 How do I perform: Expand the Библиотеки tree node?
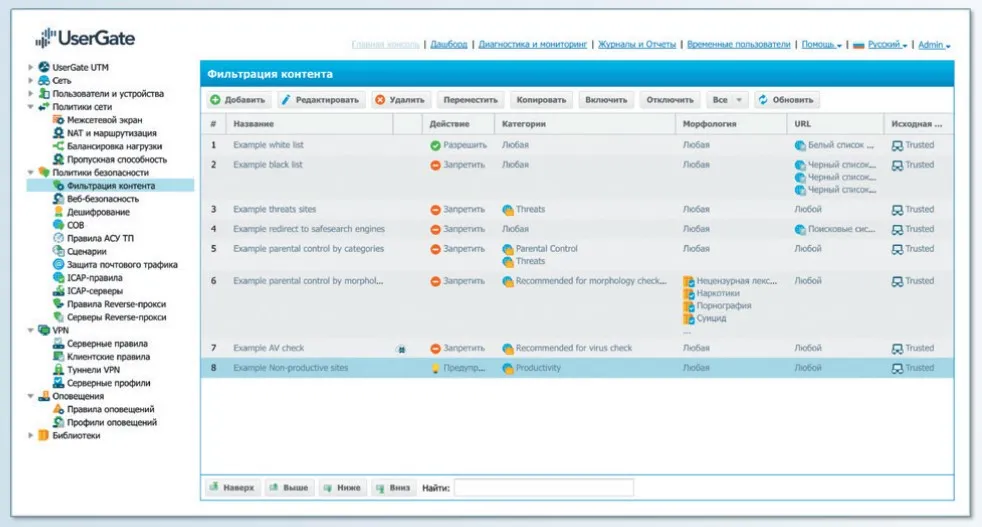(30, 436)
